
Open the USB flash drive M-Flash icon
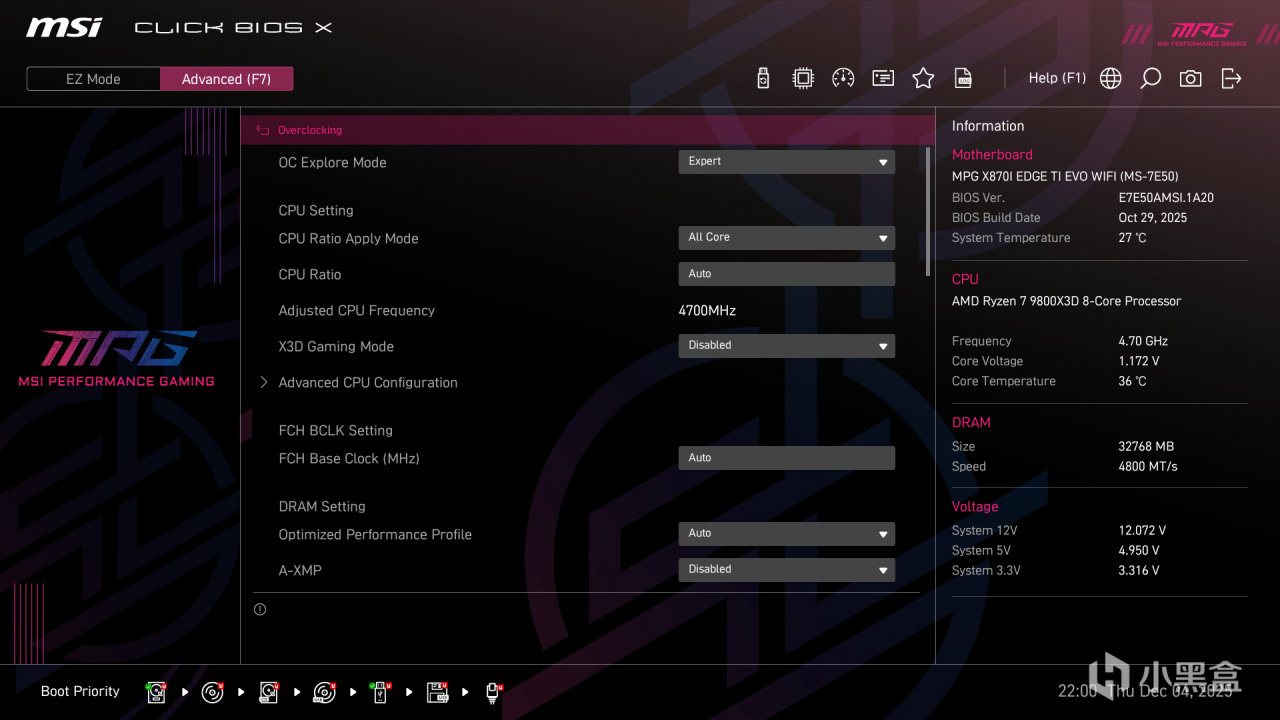tap(763, 78)
